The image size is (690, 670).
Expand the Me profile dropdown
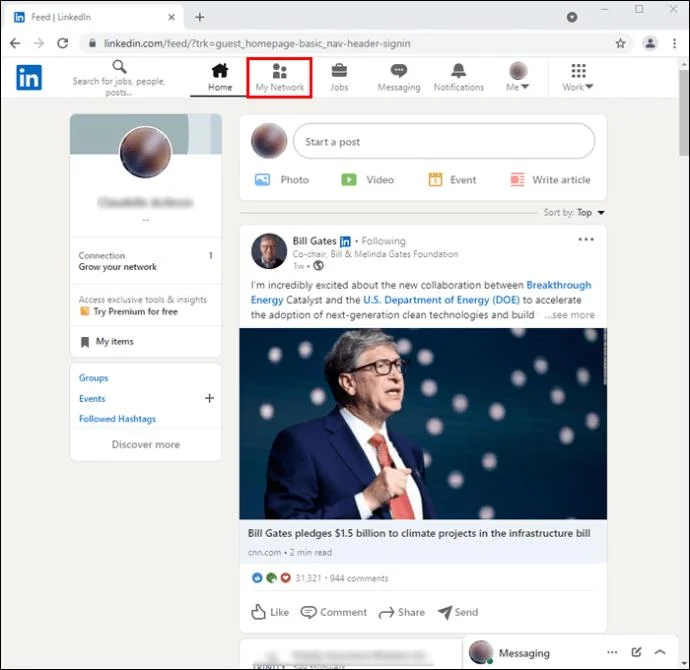pos(518,77)
